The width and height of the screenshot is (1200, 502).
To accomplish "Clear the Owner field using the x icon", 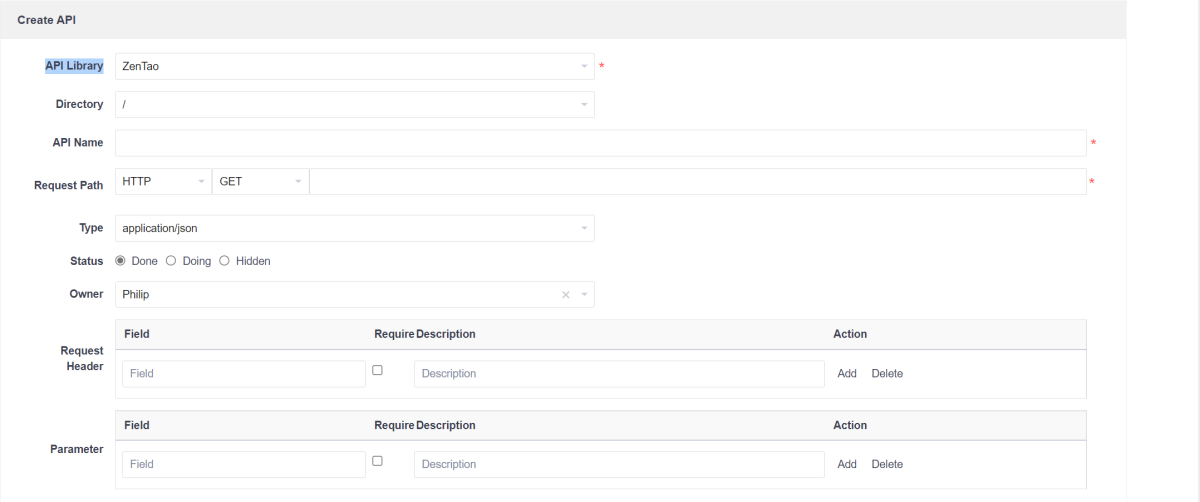I will tap(565, 295).
